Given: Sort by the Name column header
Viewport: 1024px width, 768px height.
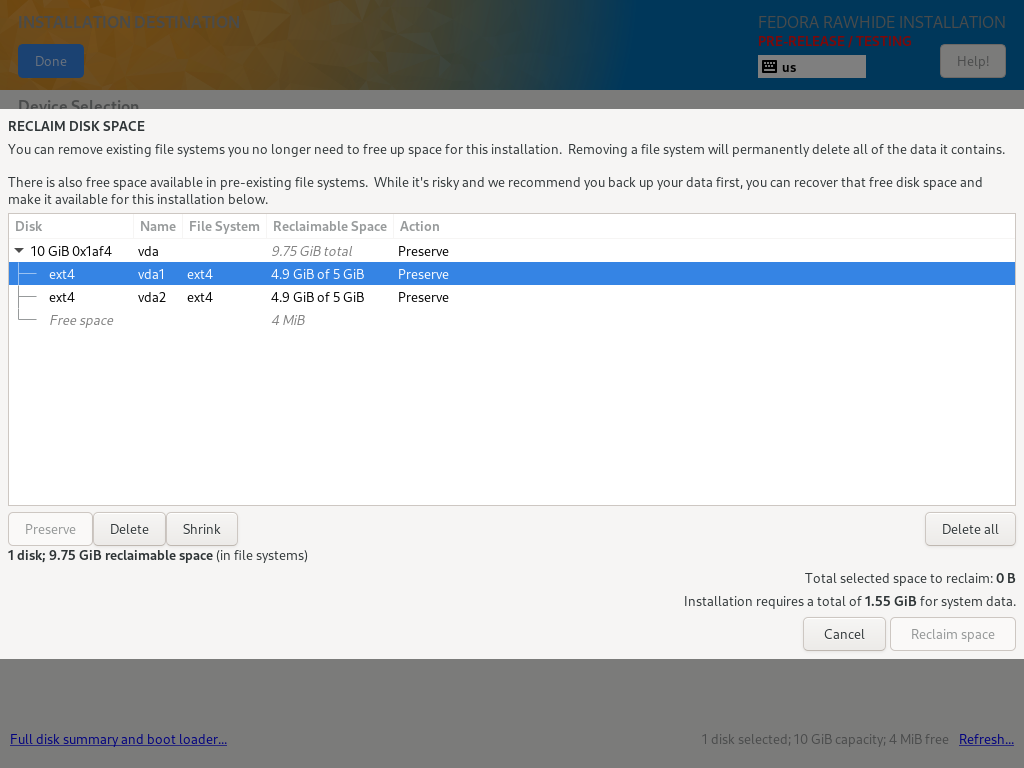Looking at the screenshot, I should point(157,226).
